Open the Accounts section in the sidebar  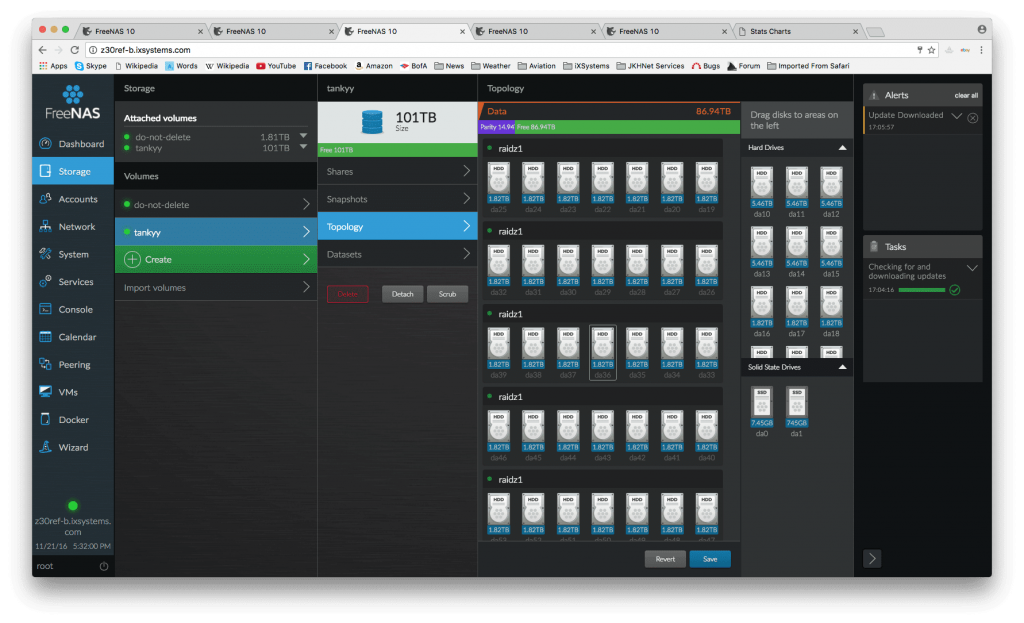(x=72, y=199)
